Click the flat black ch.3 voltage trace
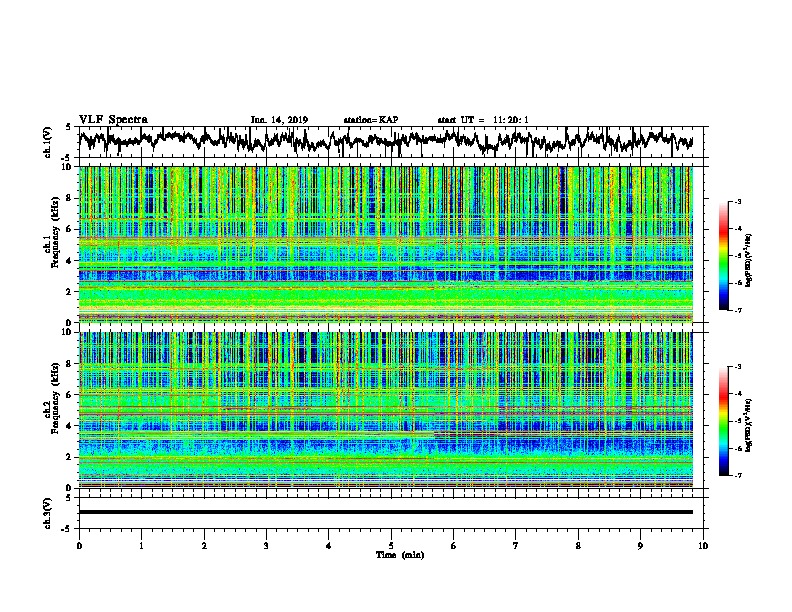 (x=386, y=512)
